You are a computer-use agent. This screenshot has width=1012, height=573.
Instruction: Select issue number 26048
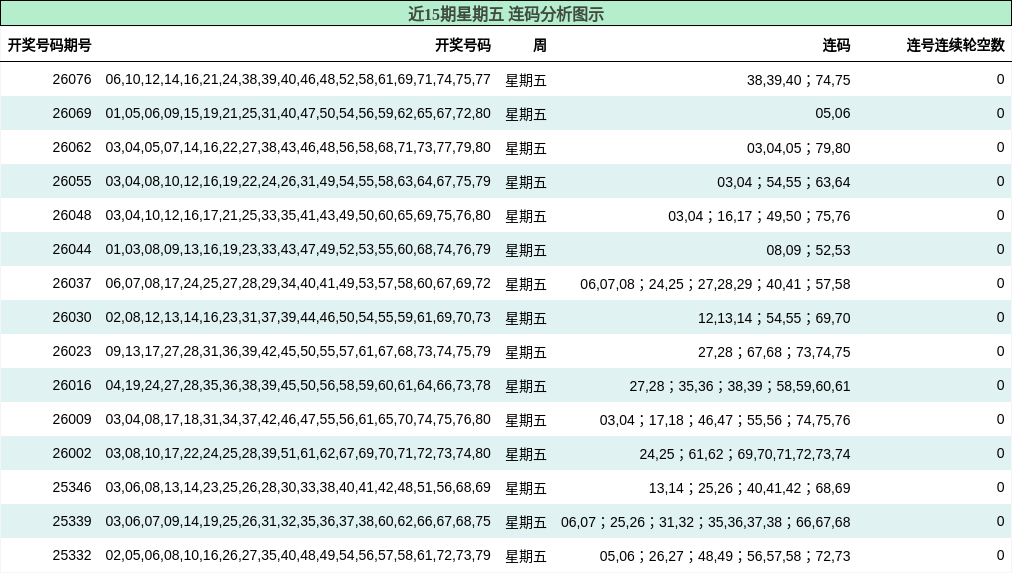coord(72,216)
